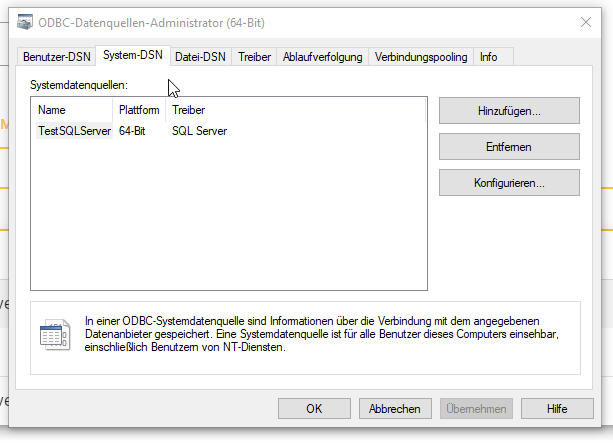Viewport: 613px width, 443px height.
Task: Switch to the Verbindungspooling tab
Action: pos(421,57)
